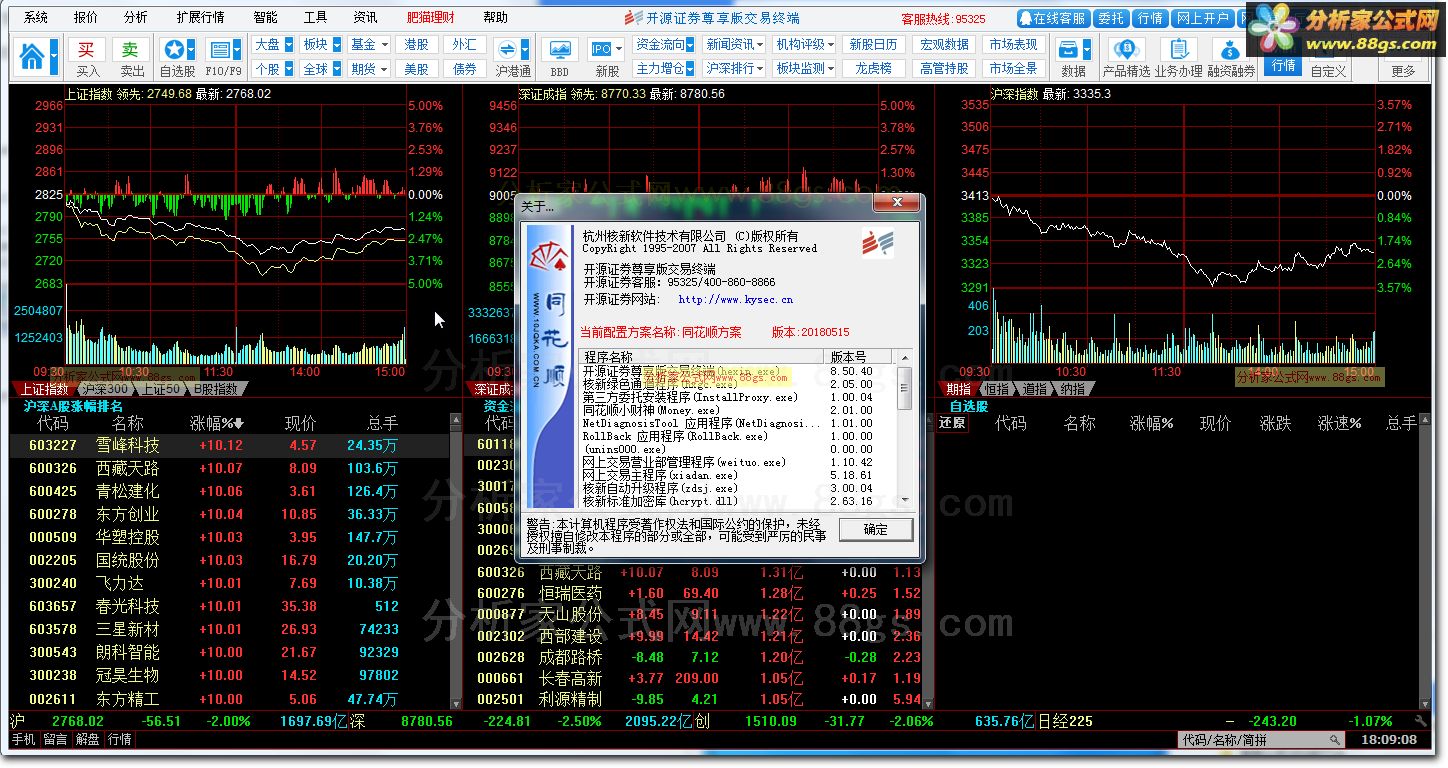
Task: Click the 委托 button at top
Action: coord(1111,18)
